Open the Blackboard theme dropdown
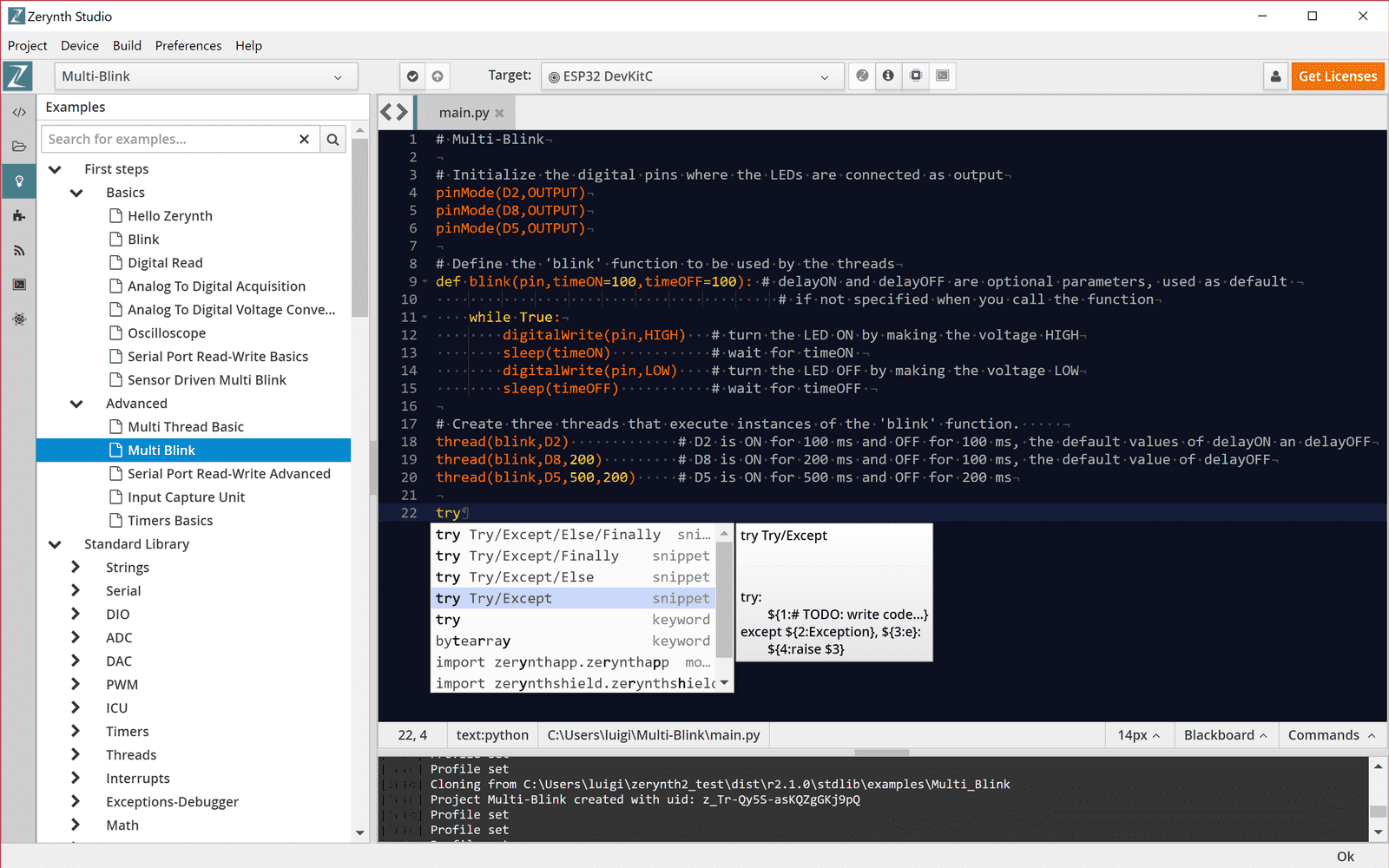The image size is (1389, 868). (1225, 735)
